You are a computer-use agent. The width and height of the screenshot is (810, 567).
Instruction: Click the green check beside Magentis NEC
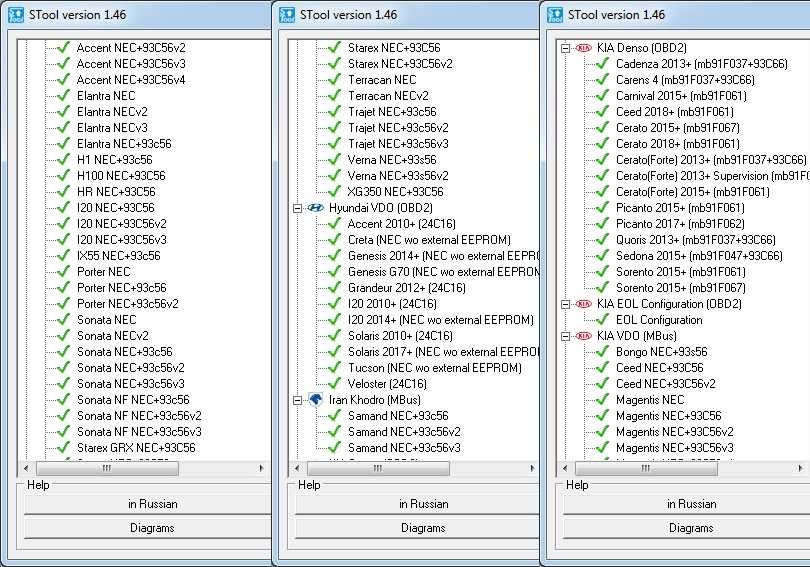pyautogui.click(x=602, y=400)
